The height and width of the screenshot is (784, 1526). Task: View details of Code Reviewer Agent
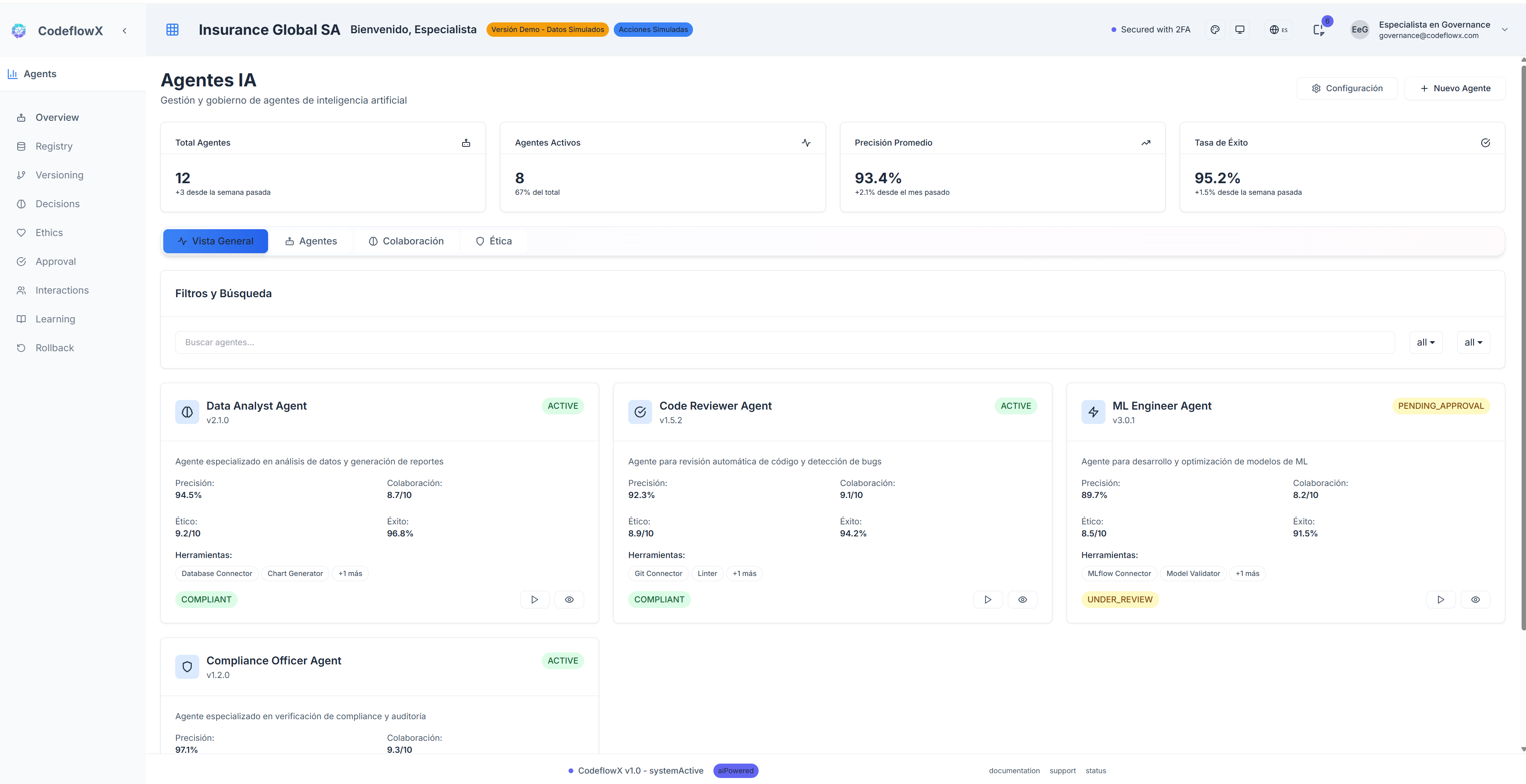tap(1022, 599)
